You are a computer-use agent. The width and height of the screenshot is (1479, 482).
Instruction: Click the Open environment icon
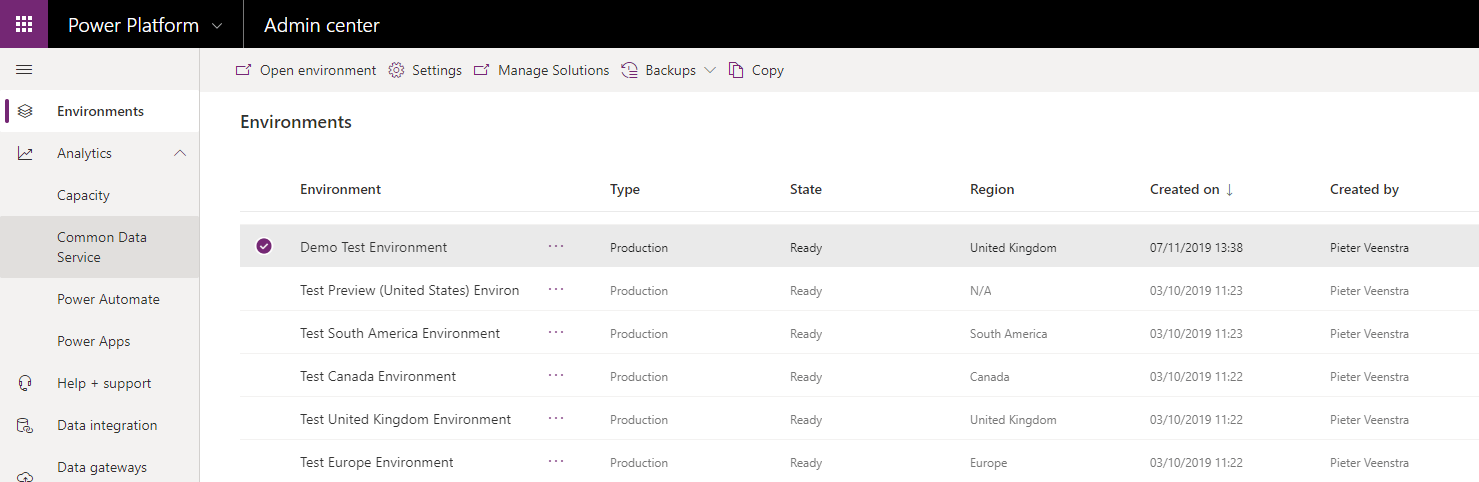(243, 70)
